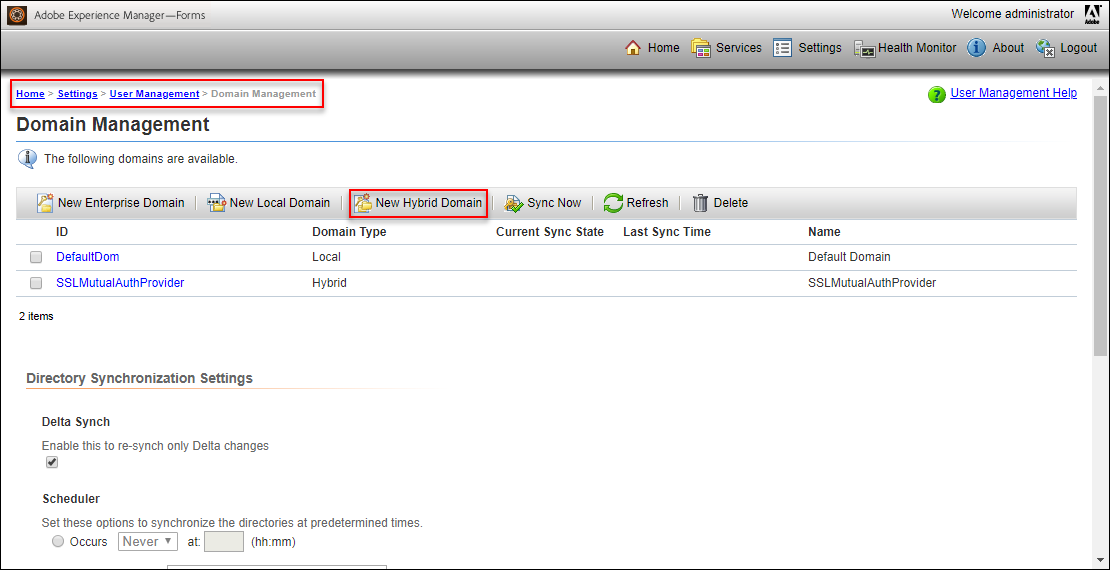Select the DefaultDom row checkbox
The width and height of the screenshot is (1110, 570).
pyautogui.click(x=36, y=257)
